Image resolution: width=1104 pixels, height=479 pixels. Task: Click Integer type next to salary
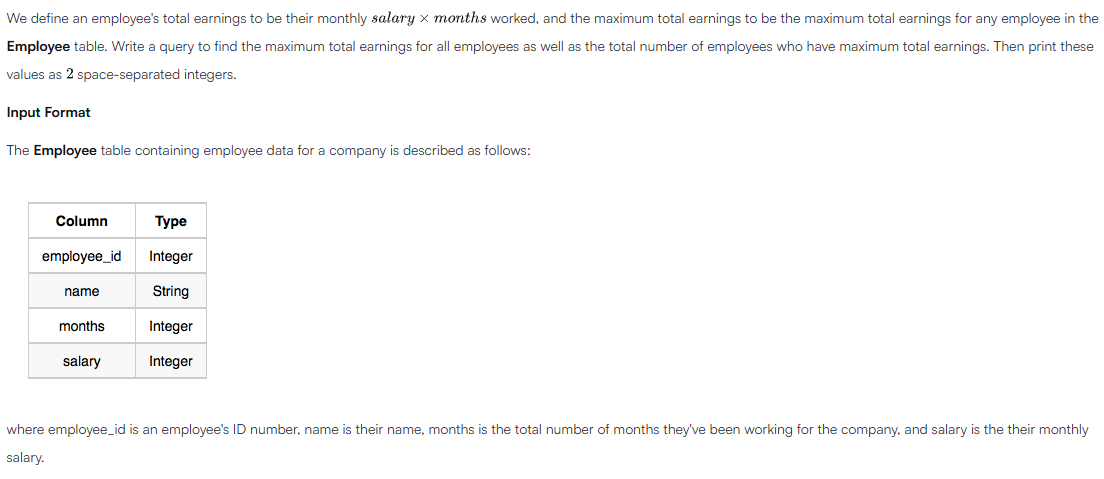(170, 361)
